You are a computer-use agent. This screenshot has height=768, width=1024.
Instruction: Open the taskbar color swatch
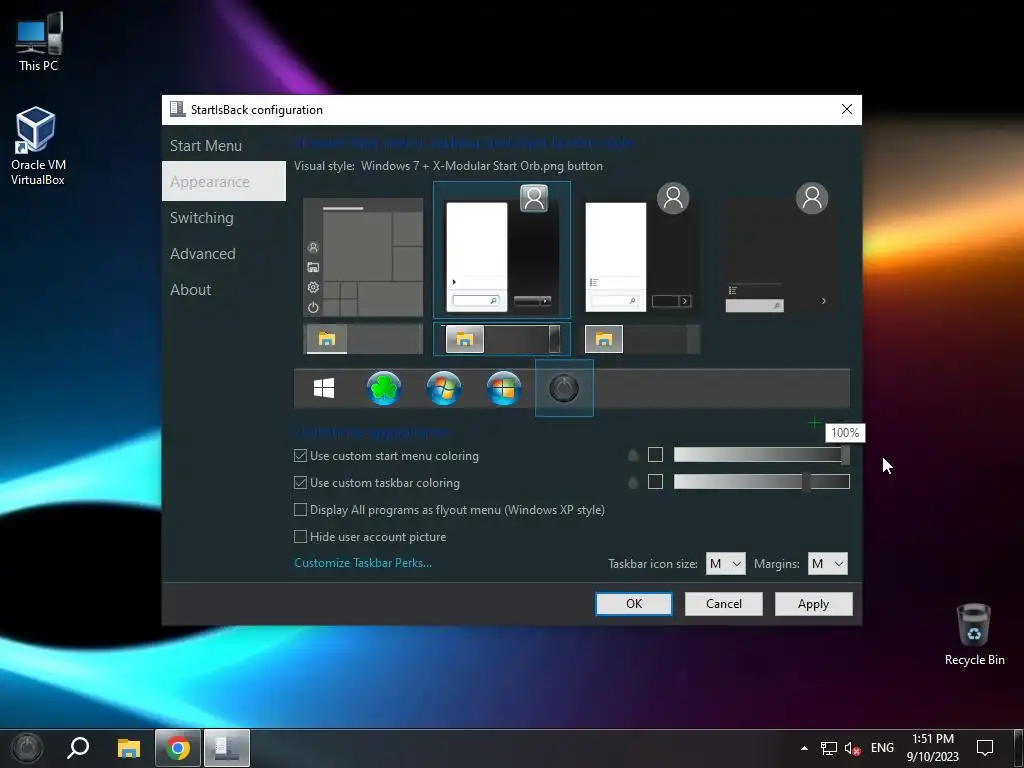point(655,482)
